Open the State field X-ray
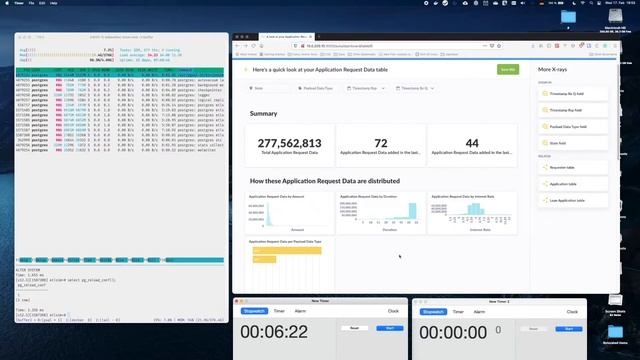 573,143
